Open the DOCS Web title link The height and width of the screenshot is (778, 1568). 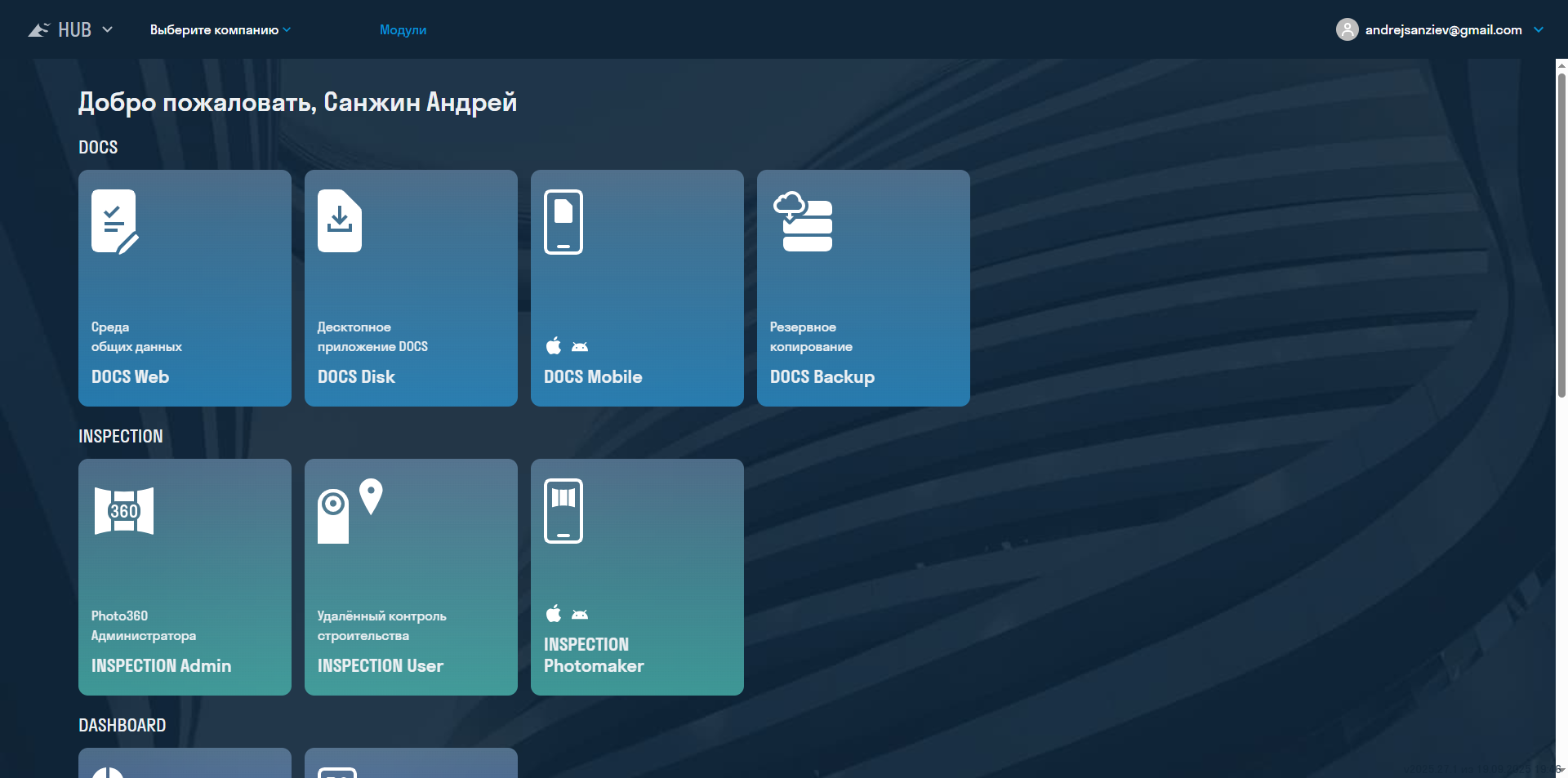[x=130, y=376]
